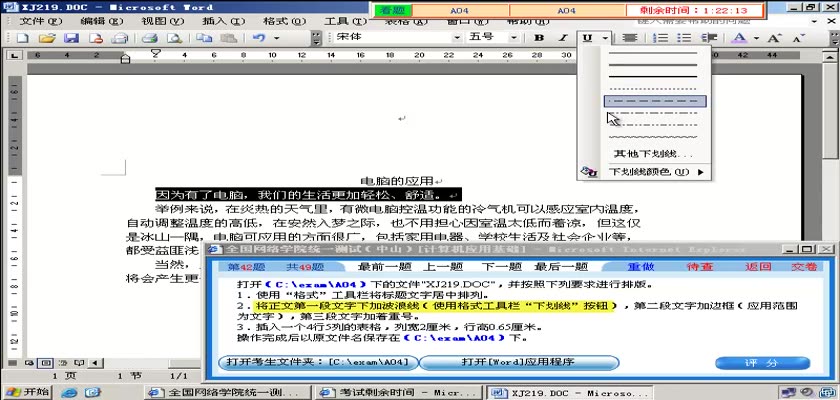Choose the highlighted dashed underline style
The height and width of the screenshot is (400, 840).
pyautogui.click(x=655, y=101)
